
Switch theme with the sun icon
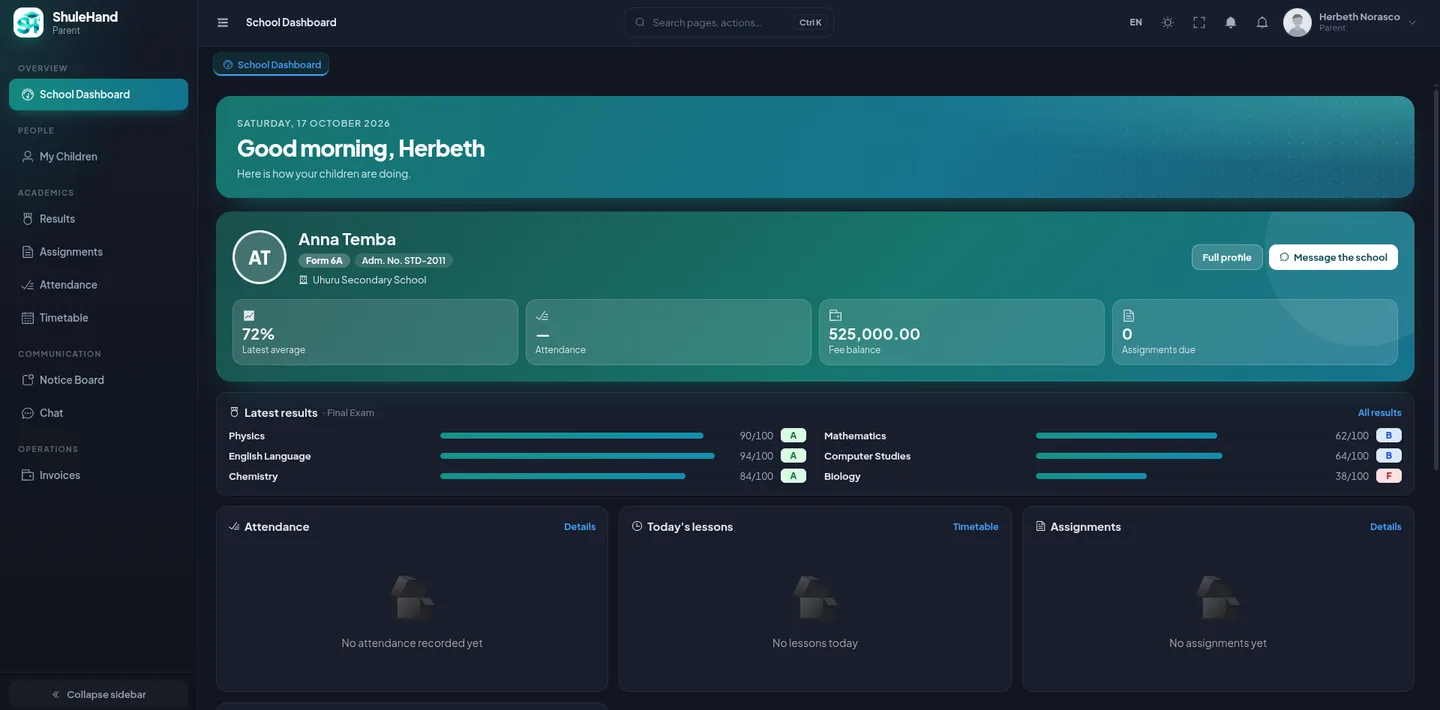(x=1167, y=22)
